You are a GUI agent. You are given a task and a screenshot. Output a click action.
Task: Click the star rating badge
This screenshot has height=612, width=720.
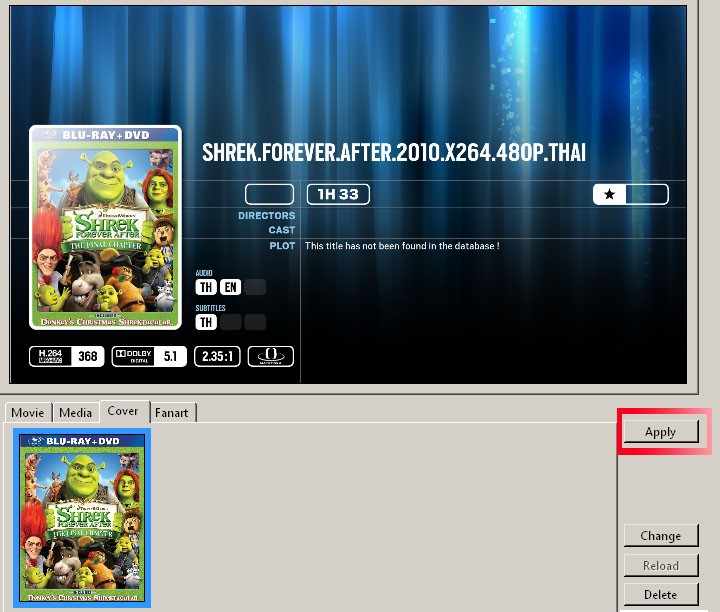[x=630, y=194]
